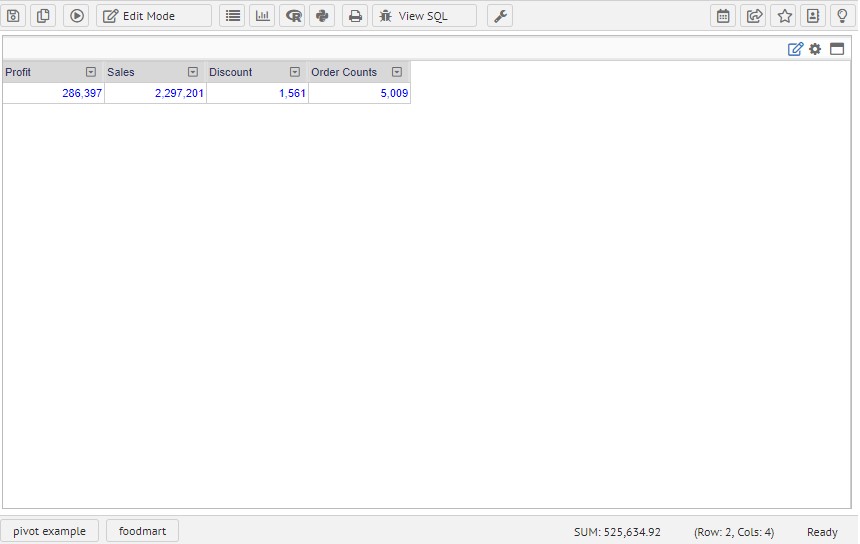Click the save report icon

[13, 16]
